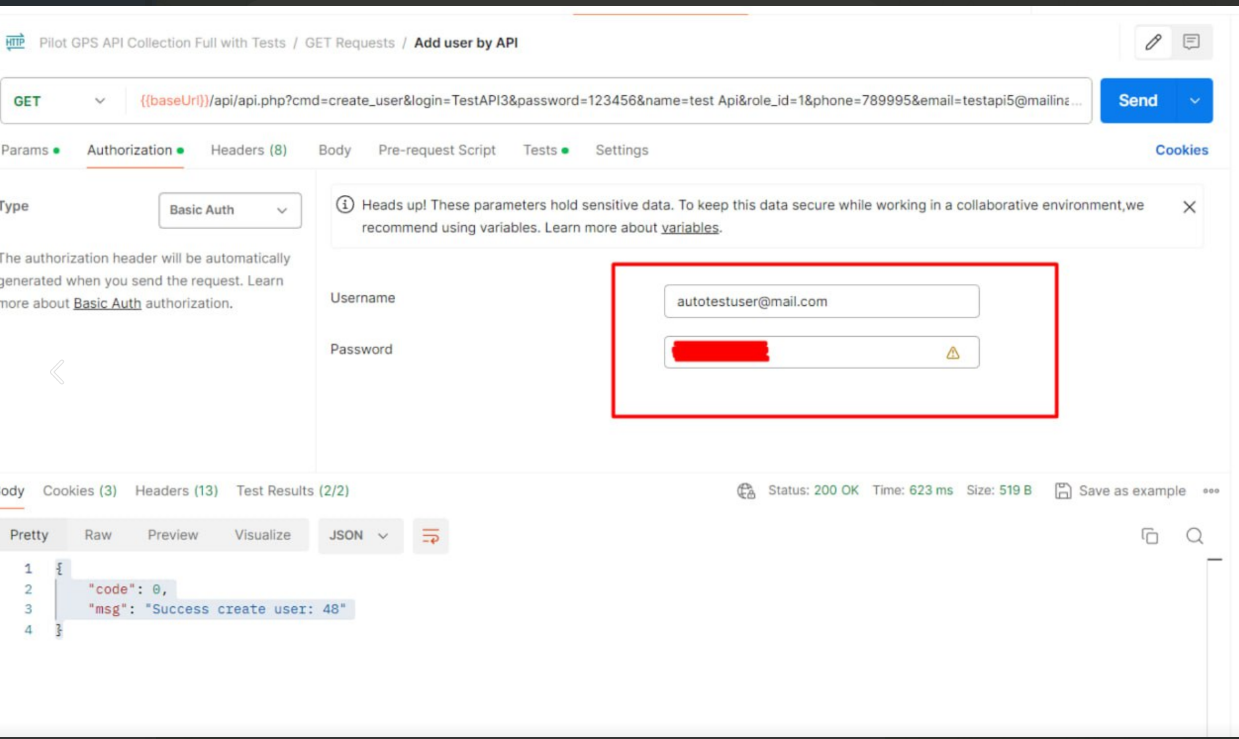
Task: Expand the Basic Auth type dropdown
Action: click(x=229, y=210)
